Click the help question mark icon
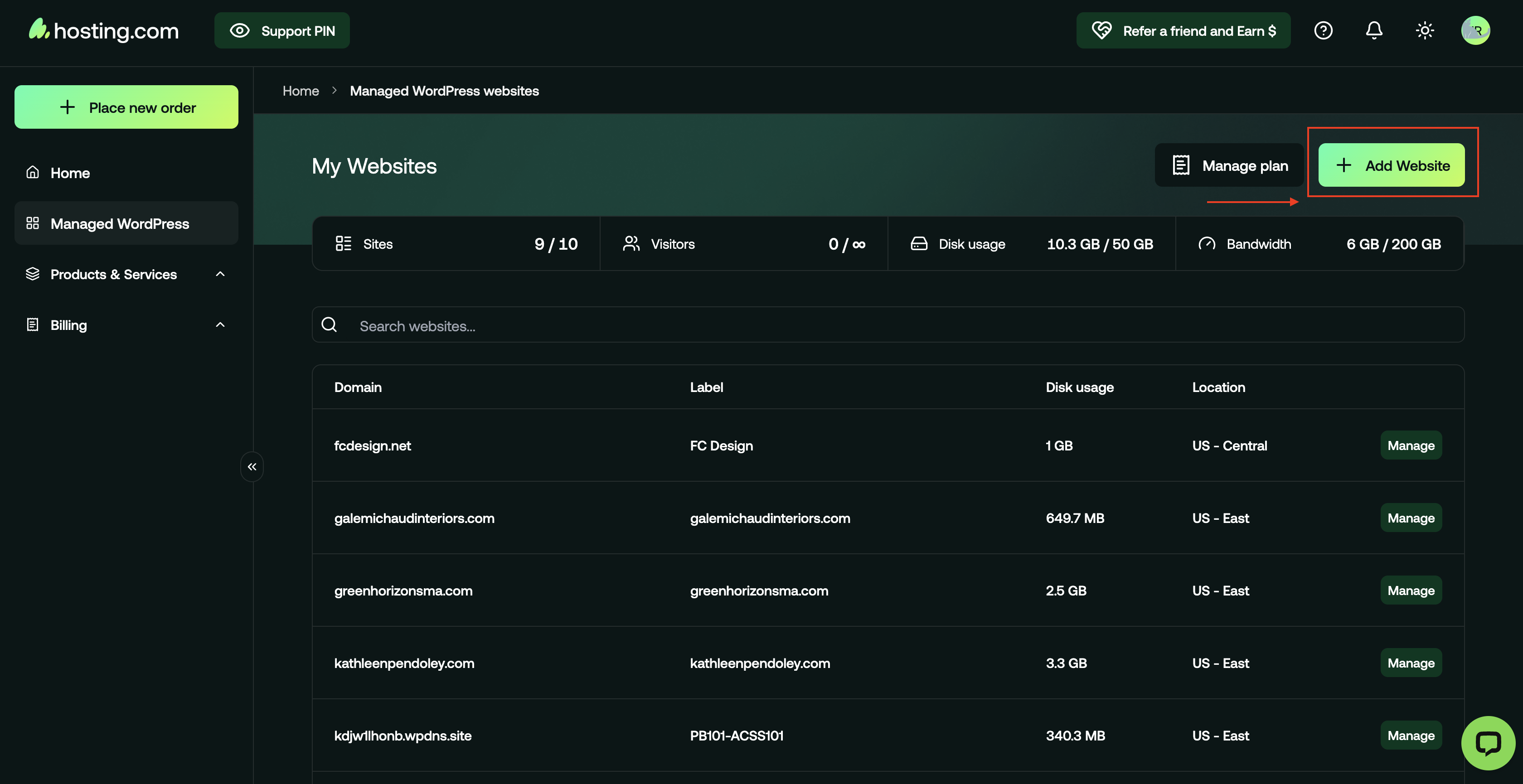The width and height of the screenshot is (1523, 784). 1323,30
